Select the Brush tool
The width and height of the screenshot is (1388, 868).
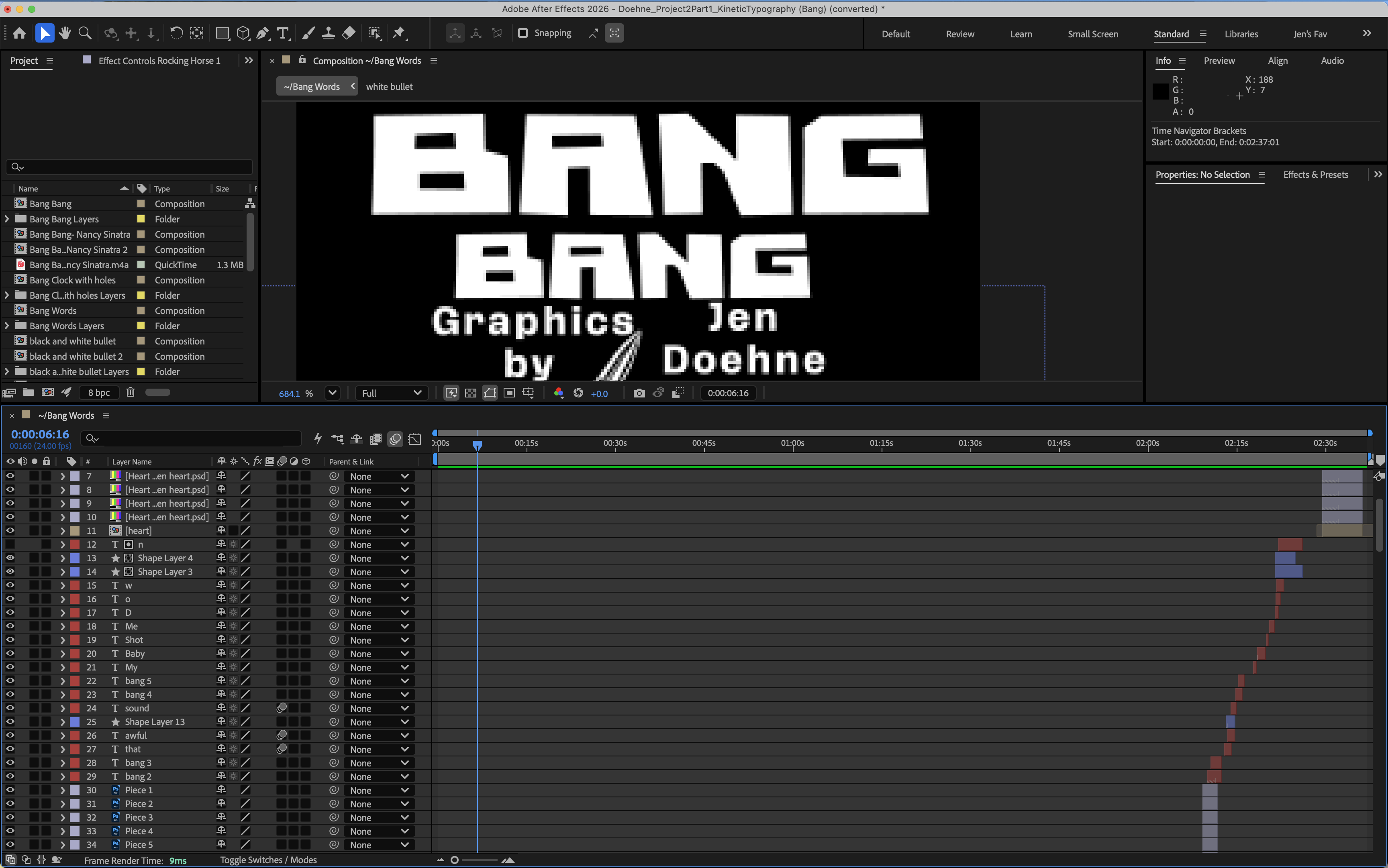(308, 33)
